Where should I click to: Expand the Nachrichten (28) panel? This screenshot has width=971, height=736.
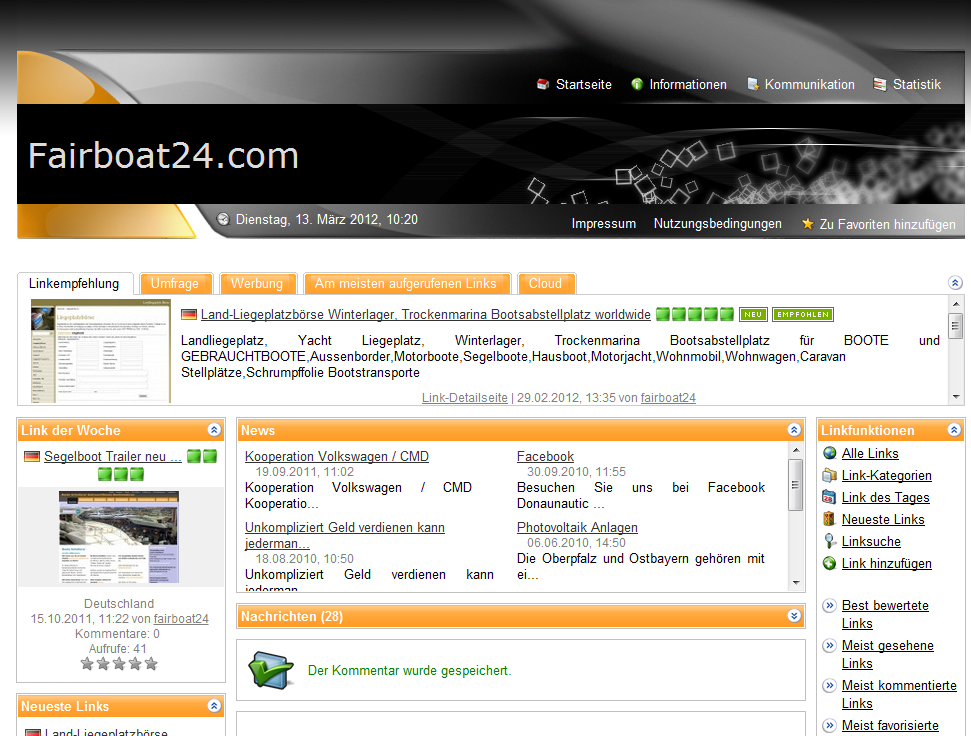(795, 616)
